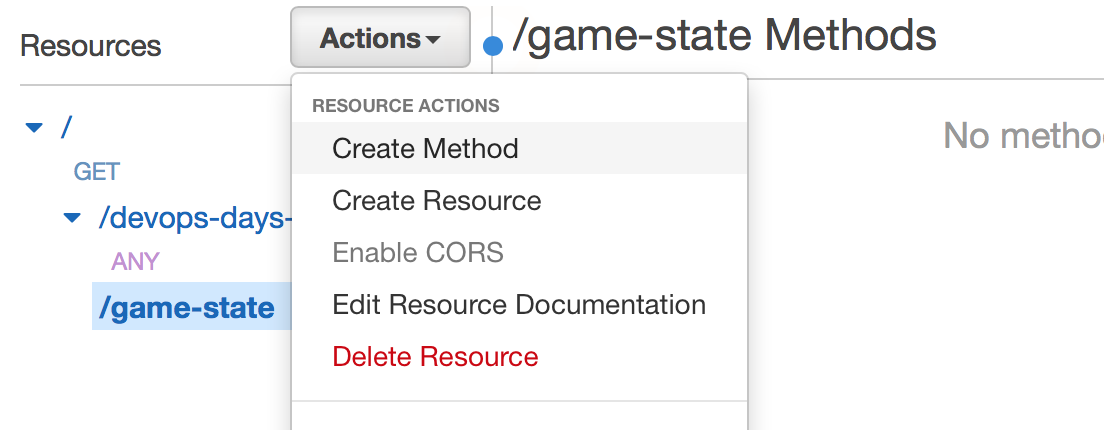Select the root / resource

pyautogui.click(x=67, y=127)
